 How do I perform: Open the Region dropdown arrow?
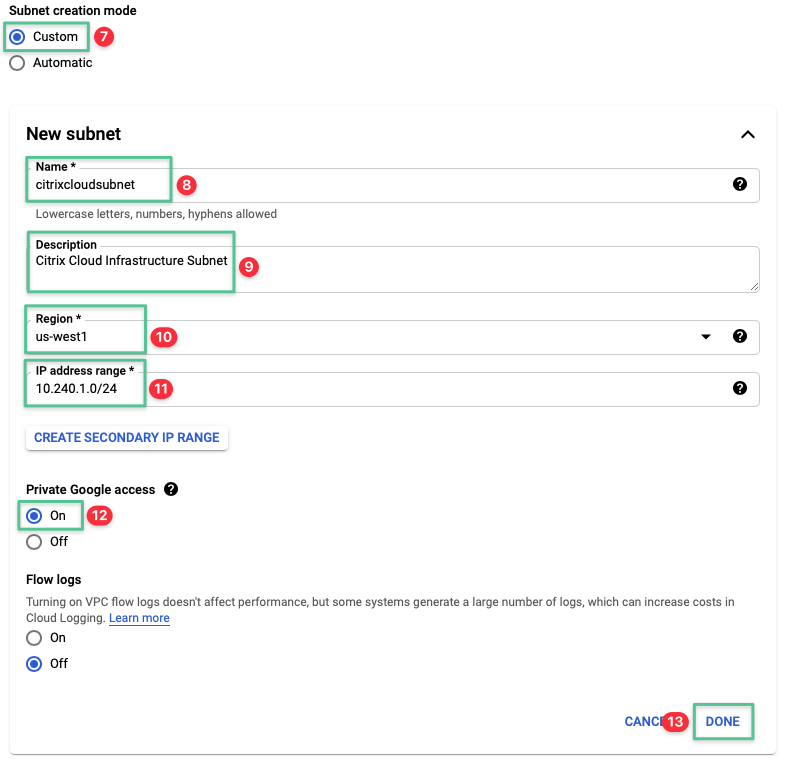coord(707,337)
